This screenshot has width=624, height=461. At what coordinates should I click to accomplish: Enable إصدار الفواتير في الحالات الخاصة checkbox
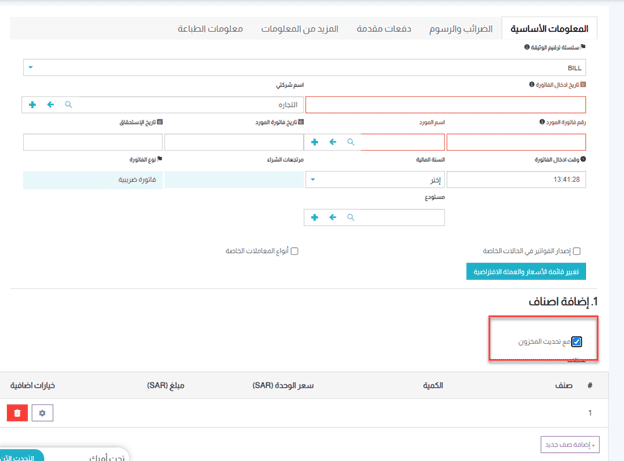[576, 251]
